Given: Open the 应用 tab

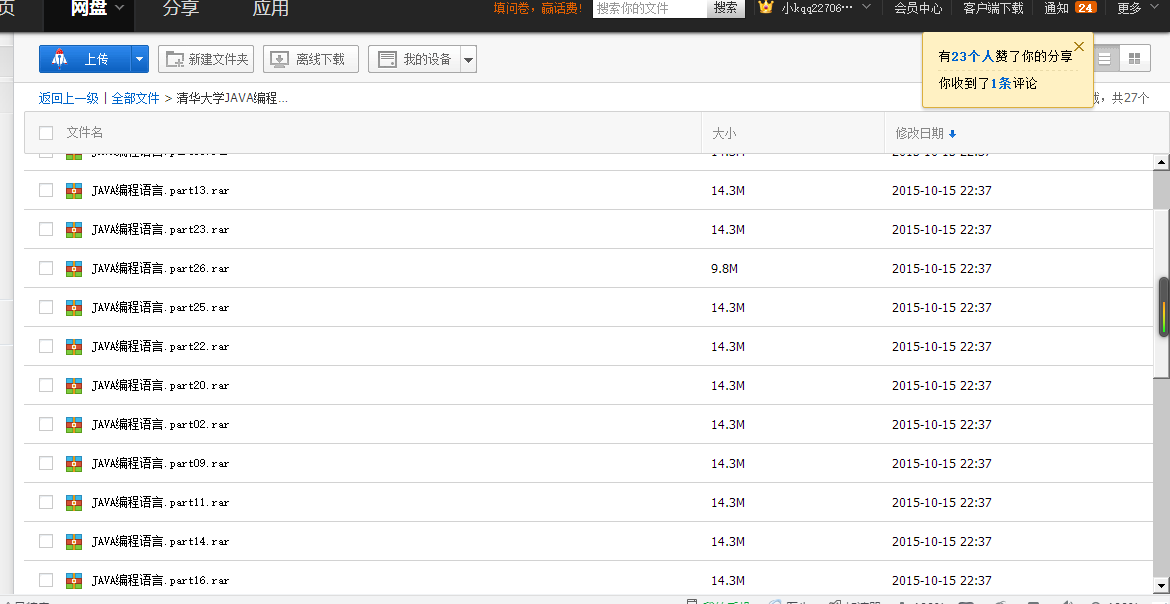Looking at the screenshot, I should 270,8.
